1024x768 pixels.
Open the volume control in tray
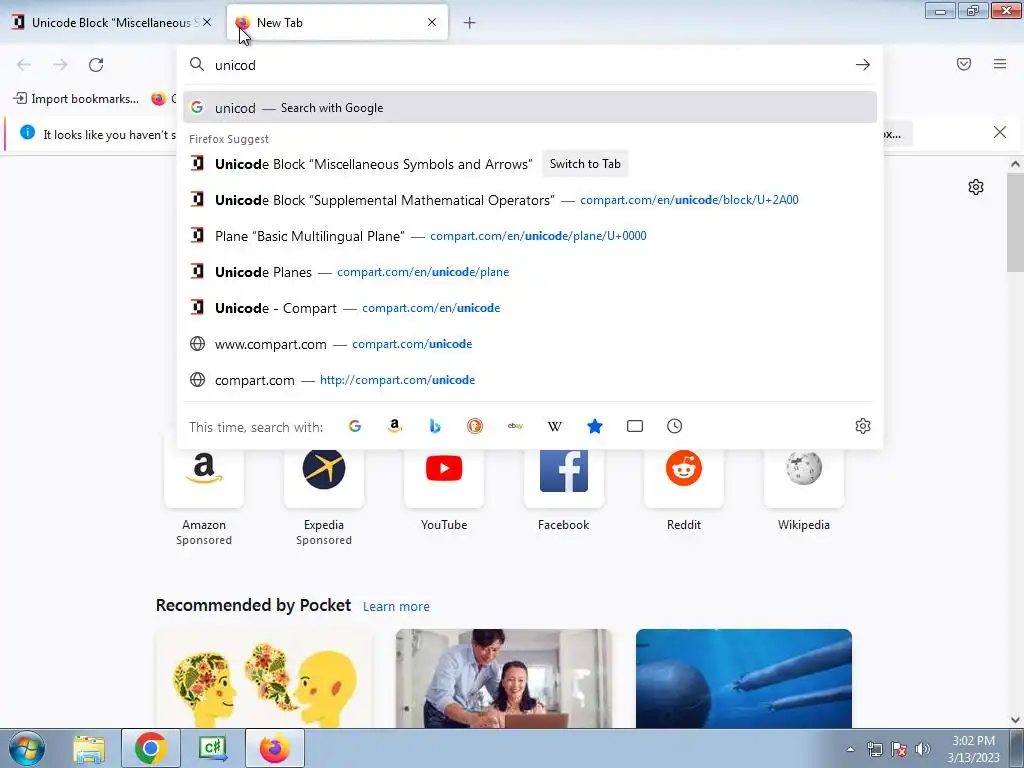pyautogui.click(x=922, y=749)
